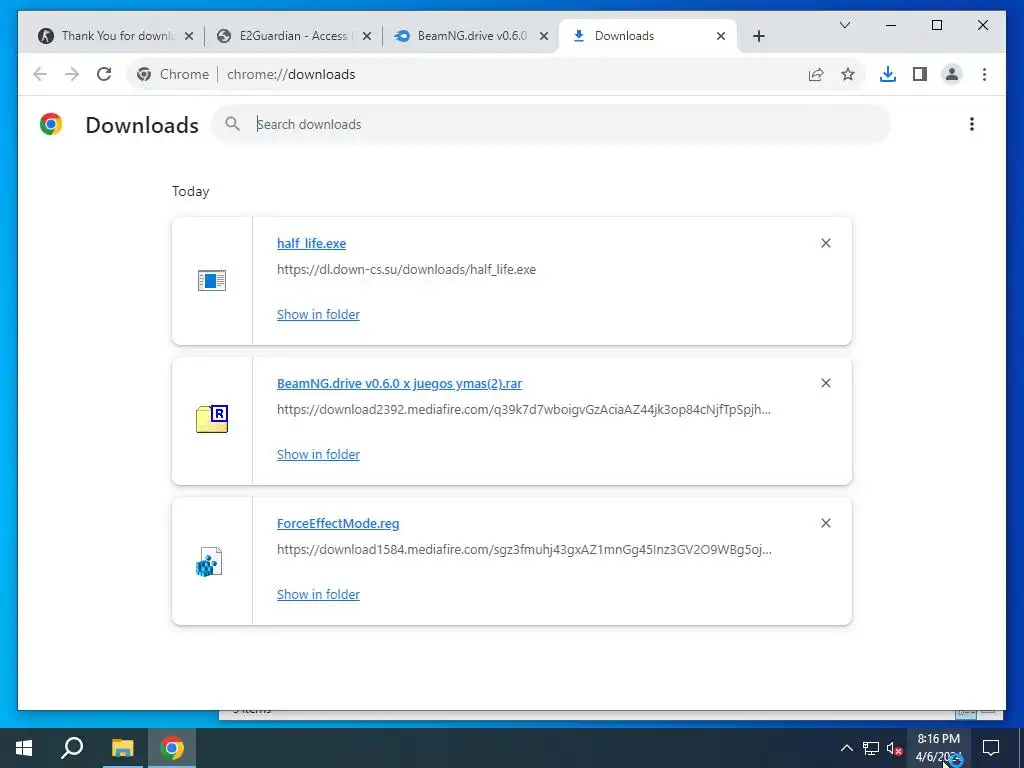
Task: Expand the tab search chevron
Action: (844, 25)
